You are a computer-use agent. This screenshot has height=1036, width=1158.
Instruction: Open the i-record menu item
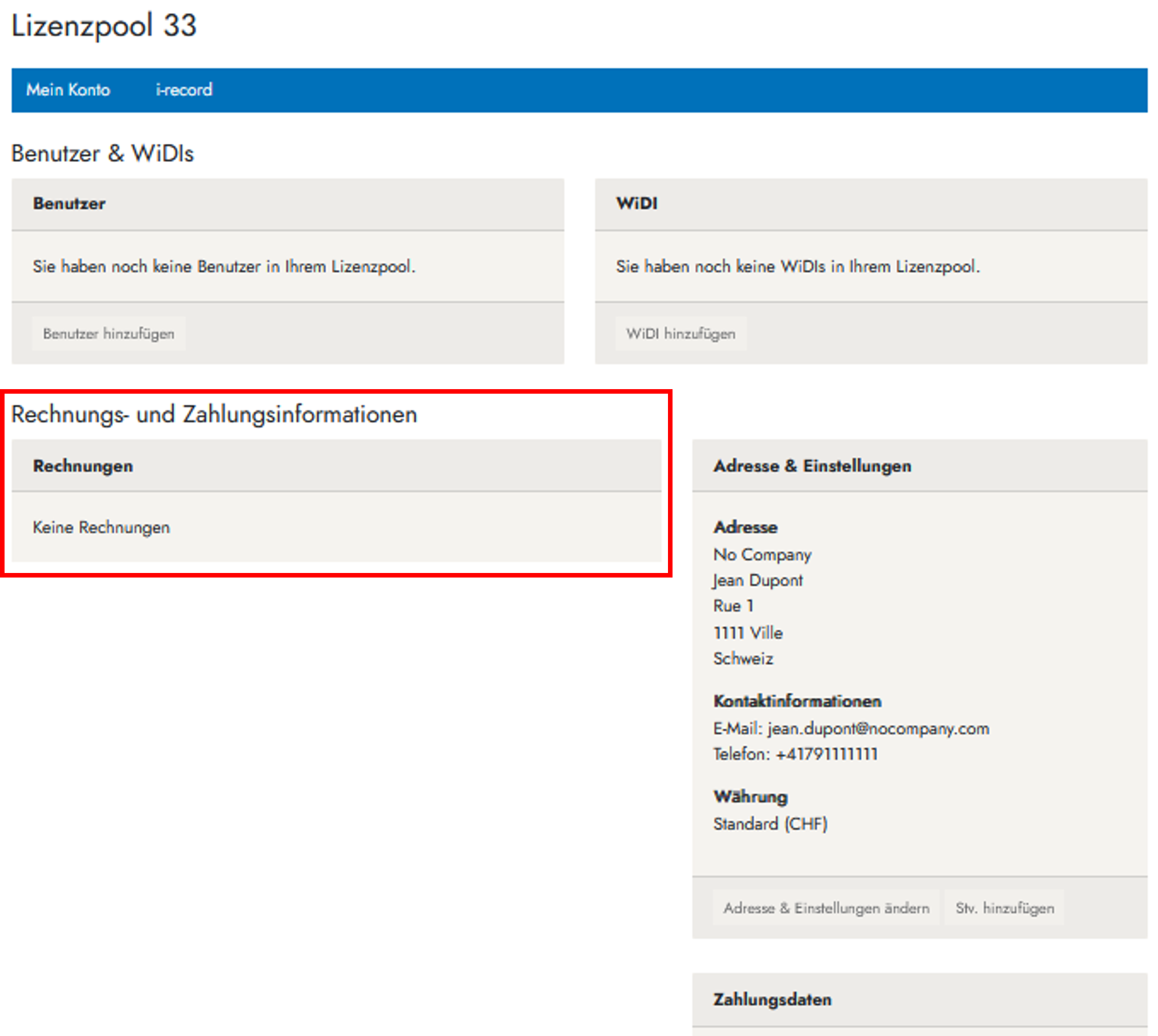click(x=184, y=90)
